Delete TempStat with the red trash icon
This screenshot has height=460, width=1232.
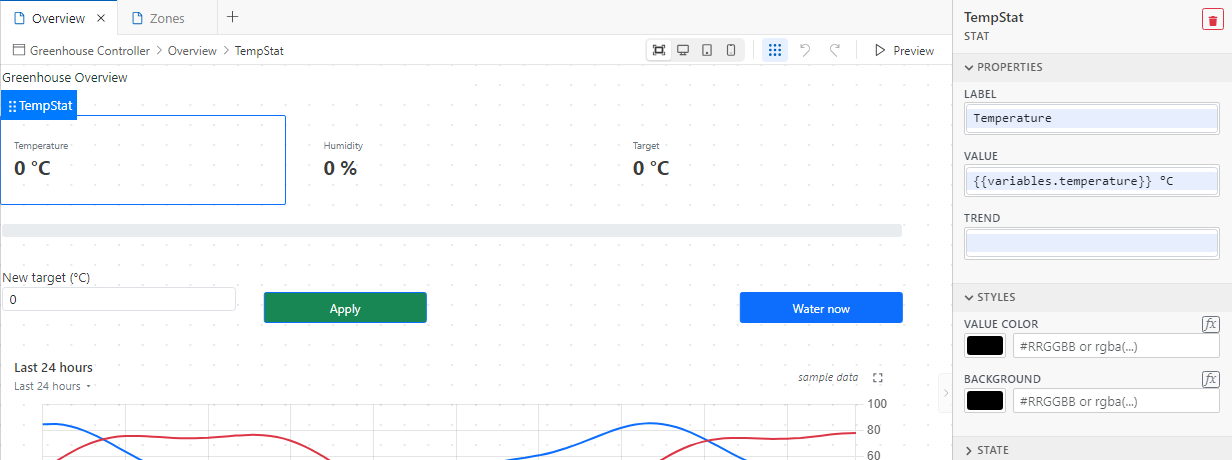click(x=1212, y=21)
